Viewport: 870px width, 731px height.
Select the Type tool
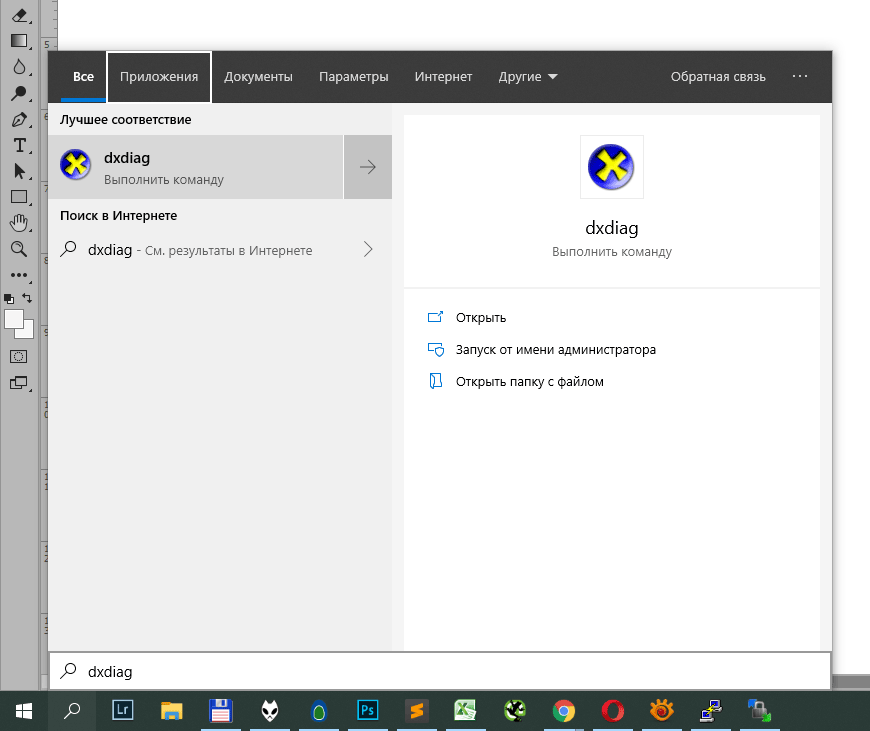(x=19, y=145)
